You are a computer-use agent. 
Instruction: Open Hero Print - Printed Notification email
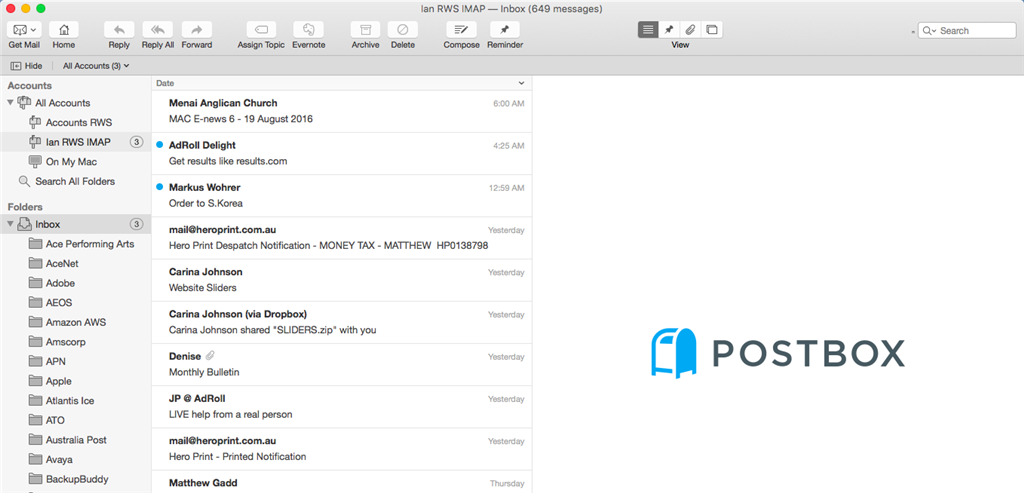(342, 449)
